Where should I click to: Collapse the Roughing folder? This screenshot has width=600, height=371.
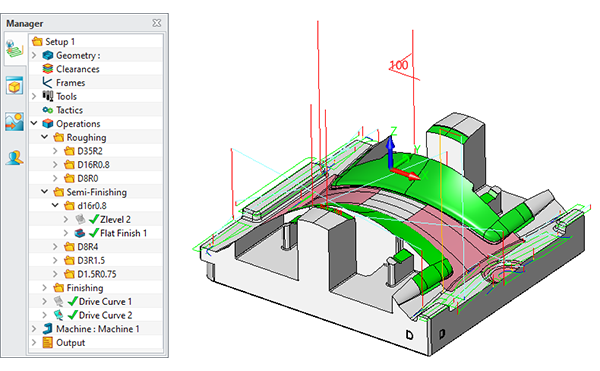[x=44, y=137]
